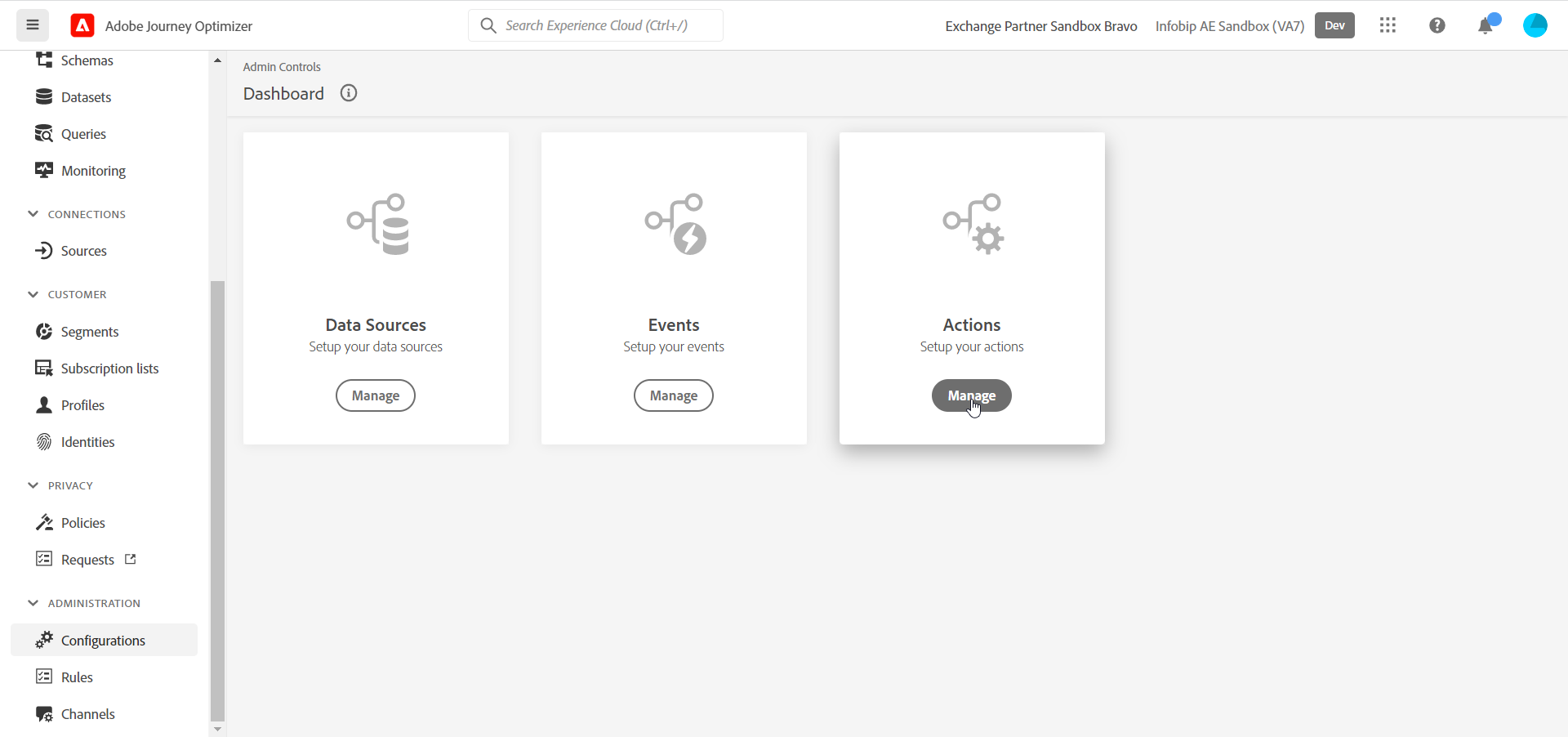Click the Adobe Journey Optimizer title
The image size is (1568, 737).
click(179, 26)
